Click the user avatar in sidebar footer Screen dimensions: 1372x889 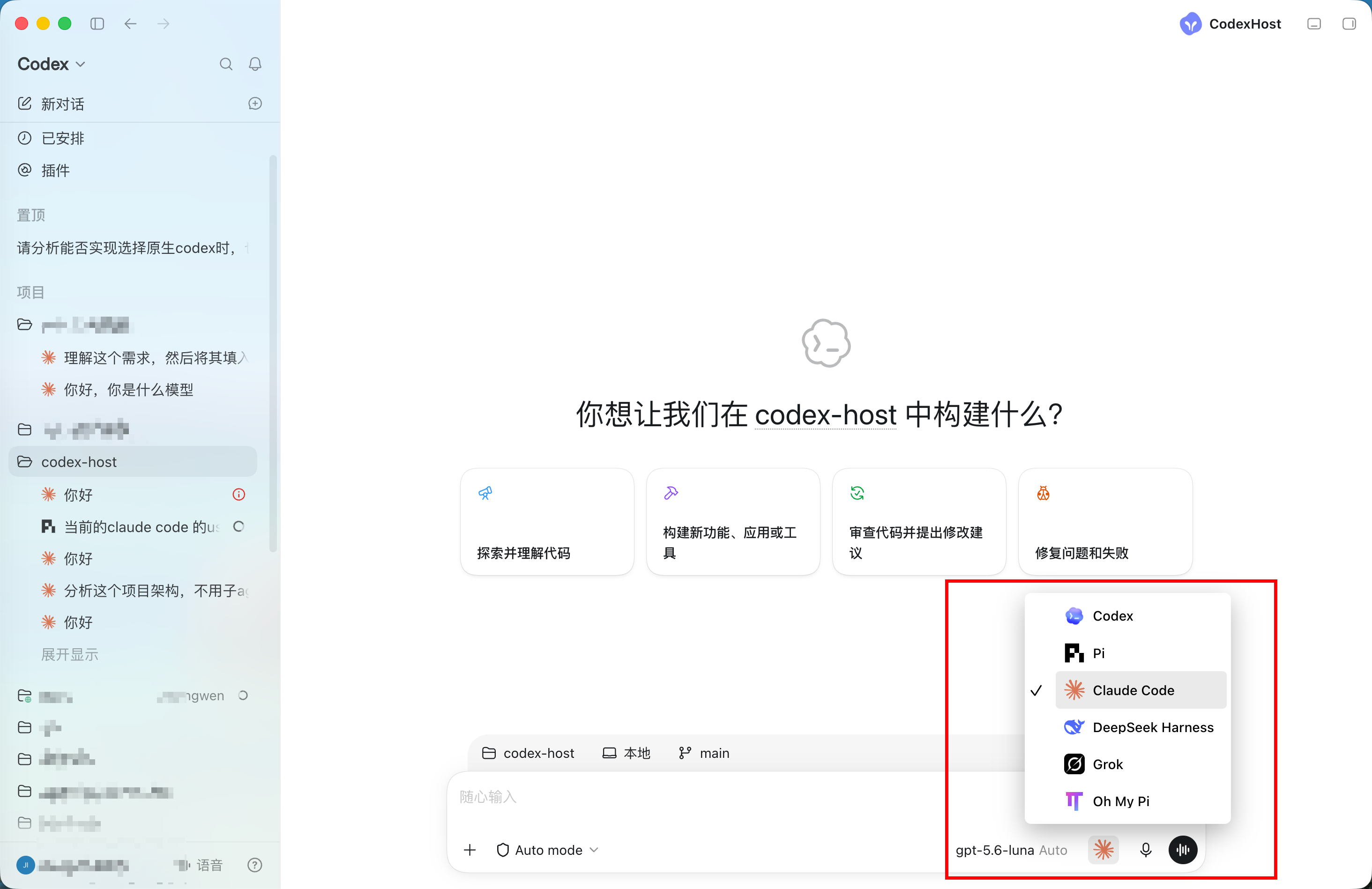pyautogui.click(x=25, y=866)
